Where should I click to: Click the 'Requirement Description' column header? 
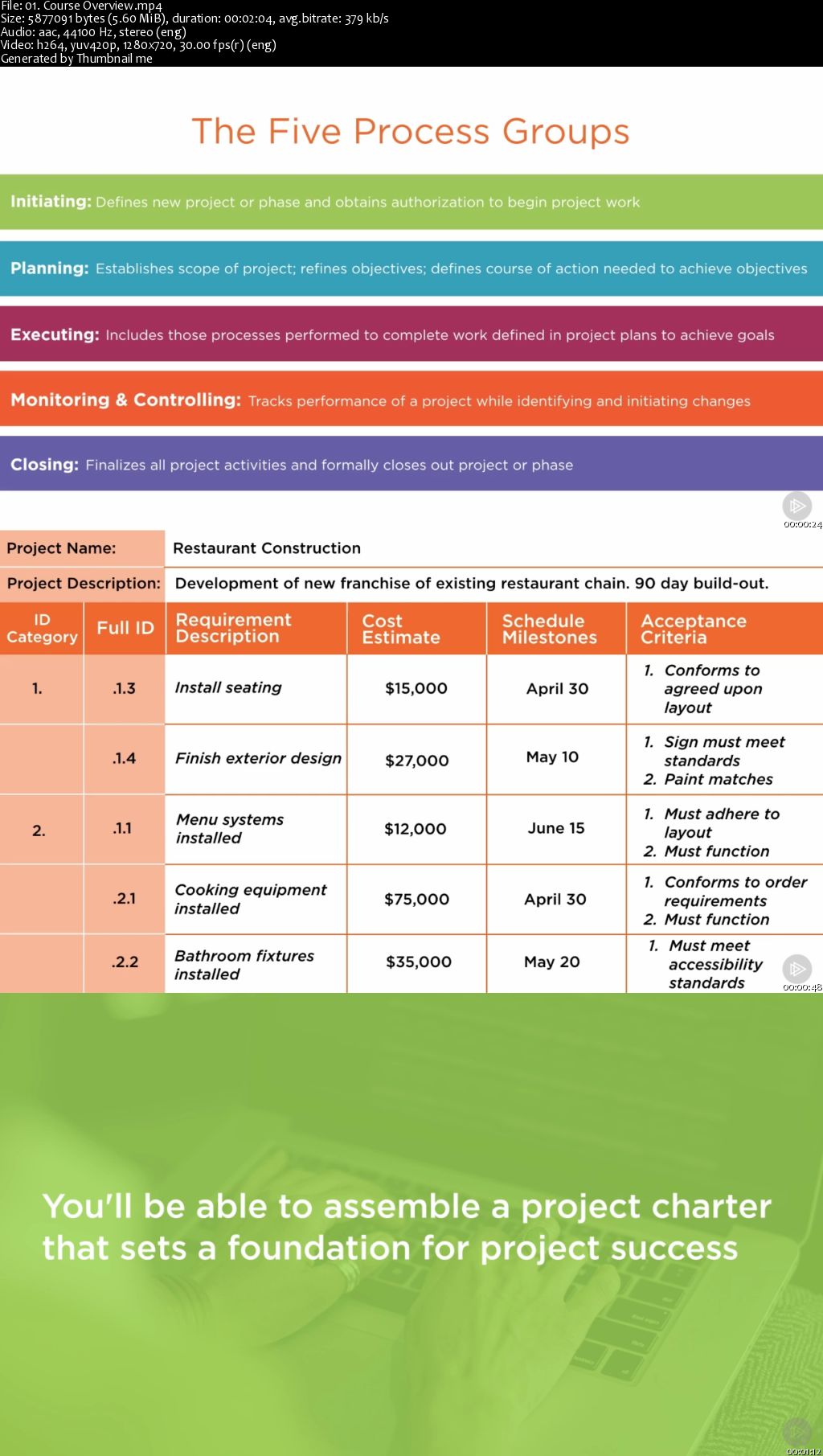tap(256, 629)
